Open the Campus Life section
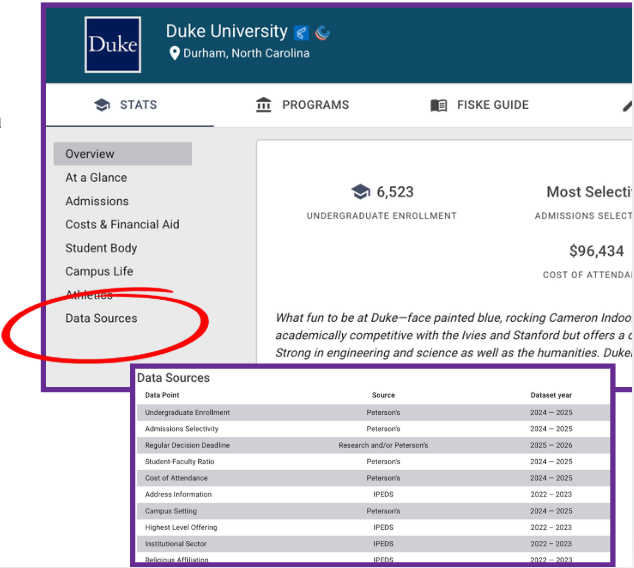 (99, 272)
